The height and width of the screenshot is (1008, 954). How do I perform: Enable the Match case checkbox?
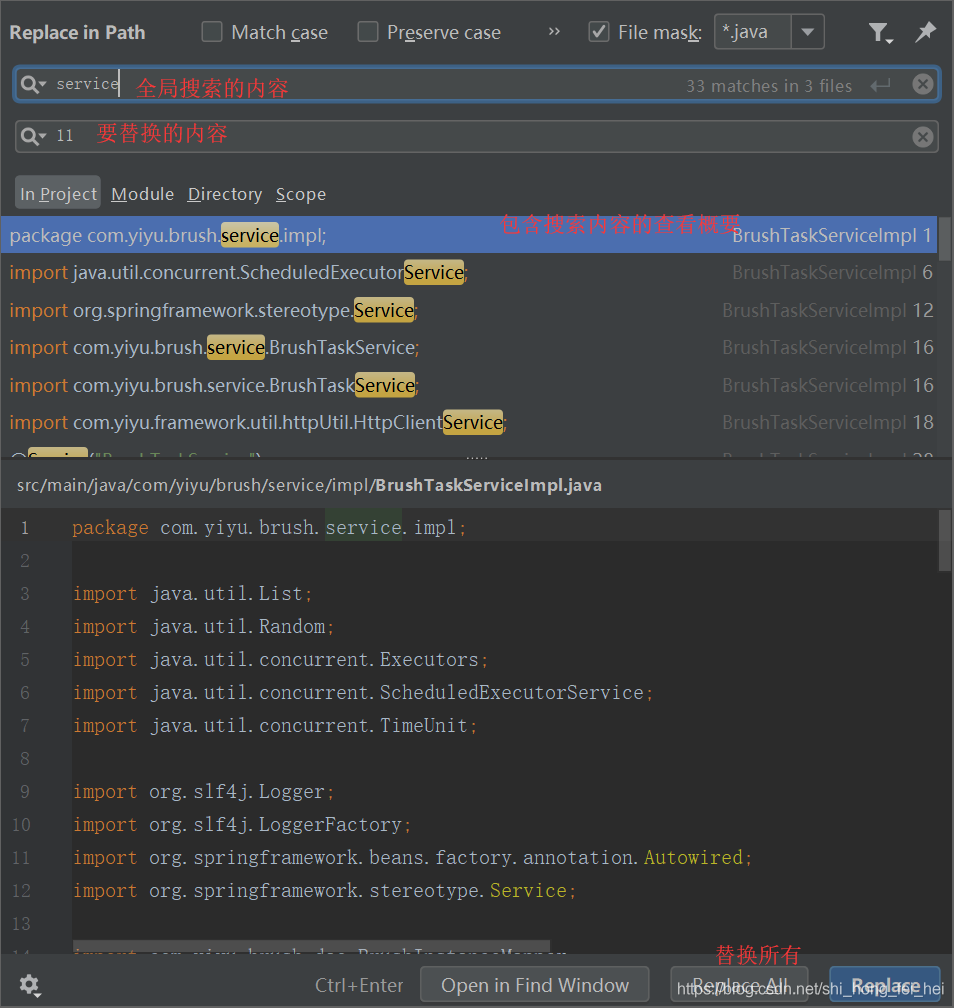click(212, 32)
